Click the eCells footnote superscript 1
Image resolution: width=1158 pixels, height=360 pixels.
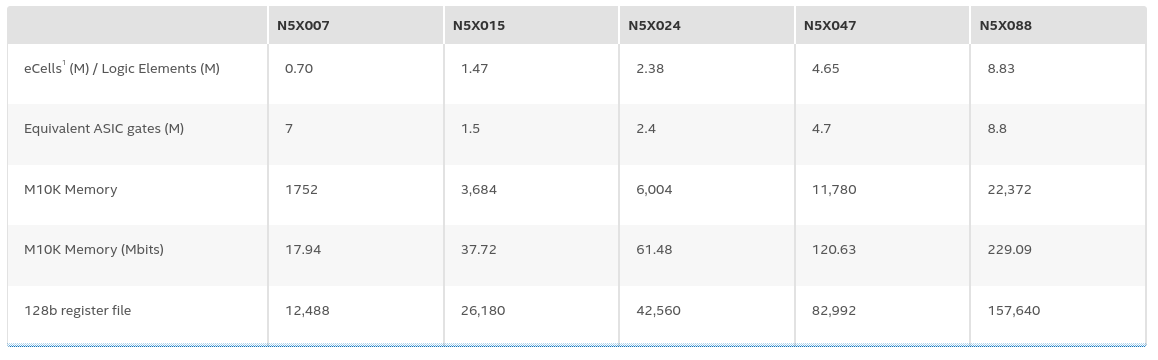click(x=64, y=63)
